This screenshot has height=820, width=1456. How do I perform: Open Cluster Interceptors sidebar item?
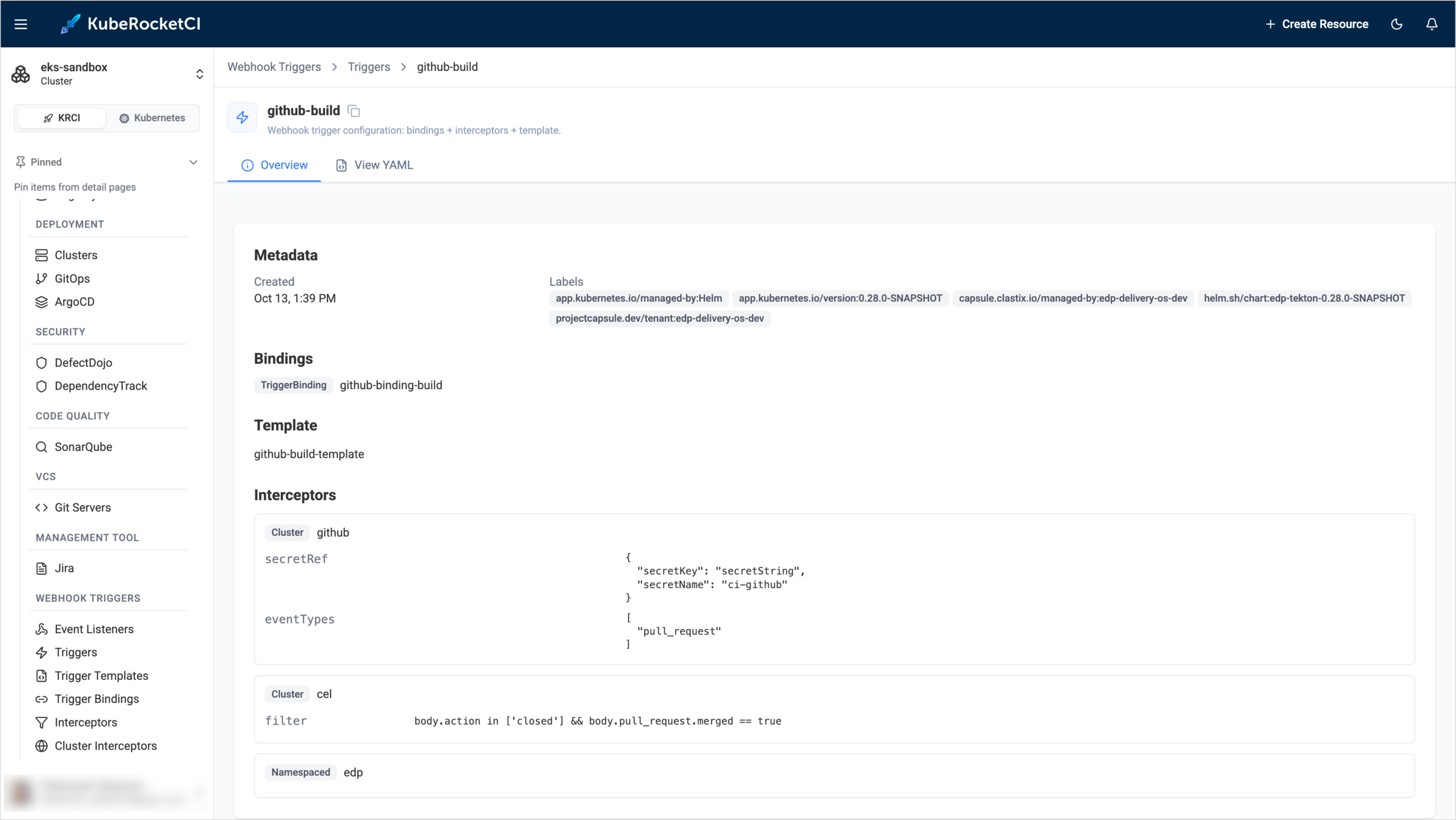click(106, 746)
